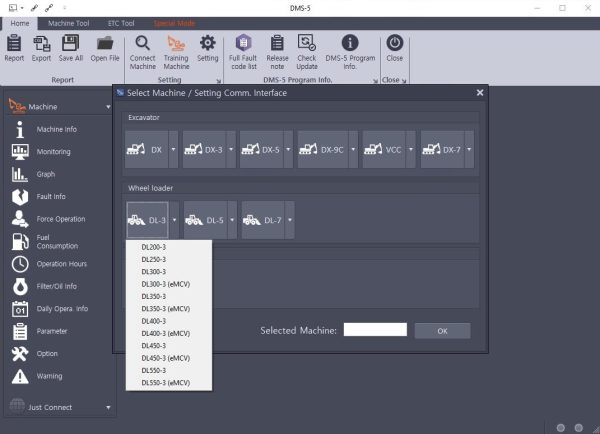This screenshot has width=600, height=434.
Task: Open Fuel Consumption in sidebar
Action: point(57,241)
